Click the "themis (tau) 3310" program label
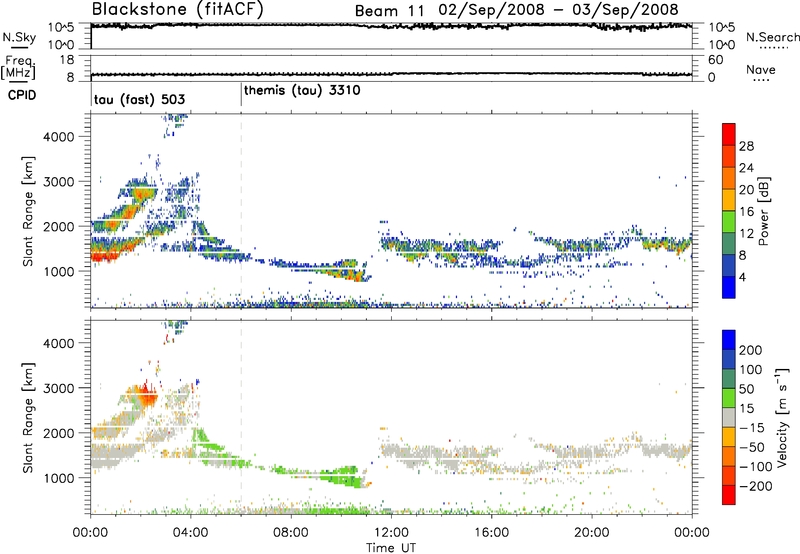The width and height of the screenshot is (800, 554). coord(302,91)
